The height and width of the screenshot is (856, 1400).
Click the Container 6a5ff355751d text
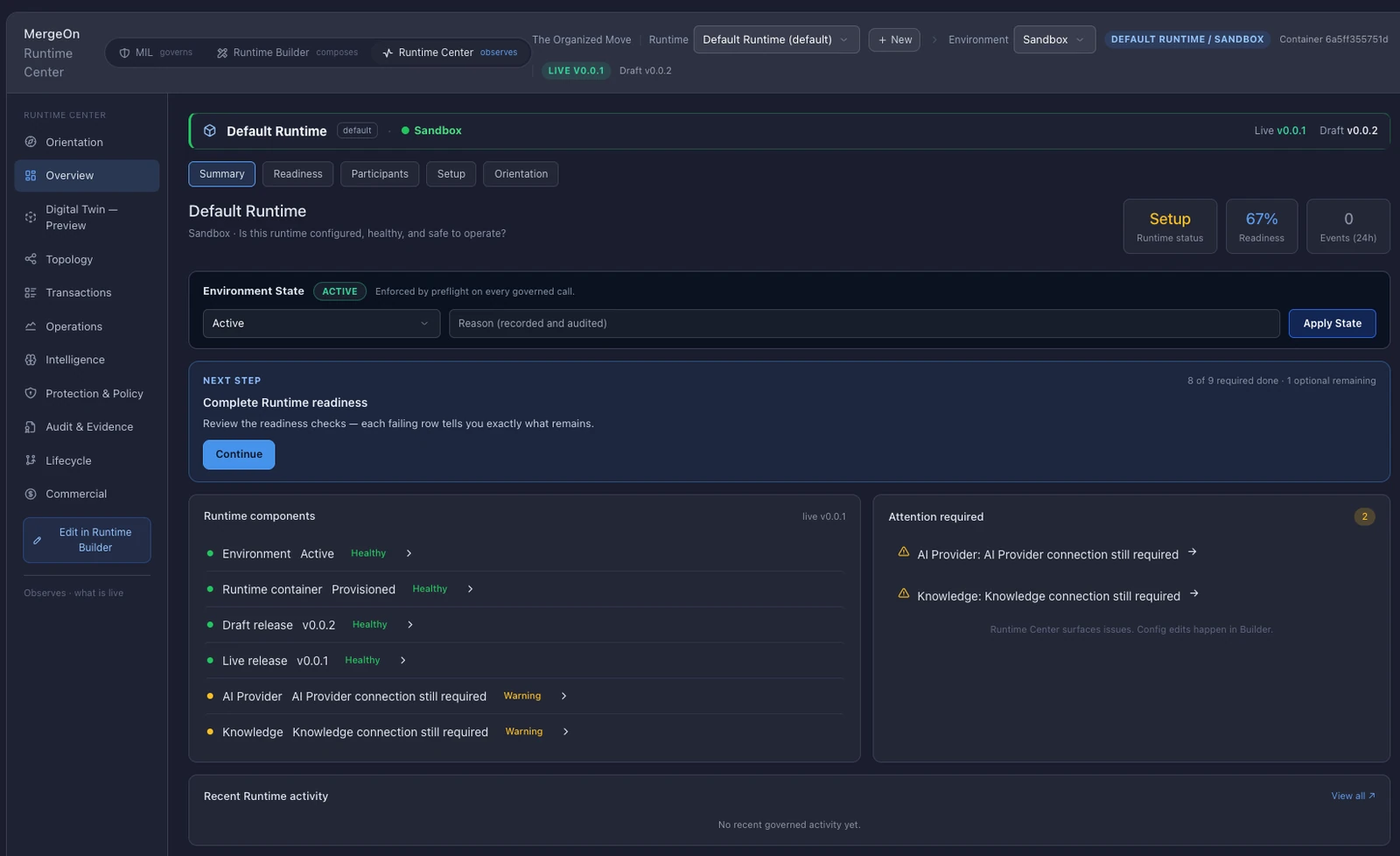point(1333,39)
